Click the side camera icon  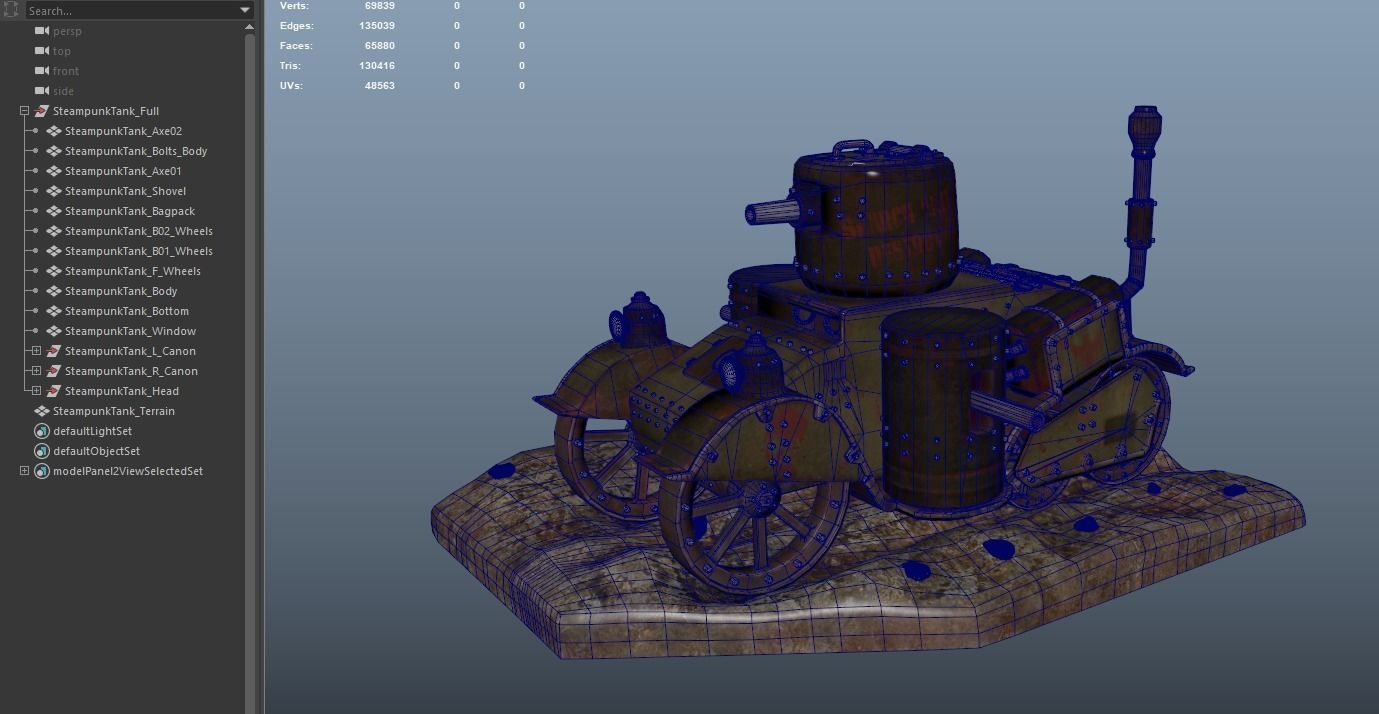41,91
